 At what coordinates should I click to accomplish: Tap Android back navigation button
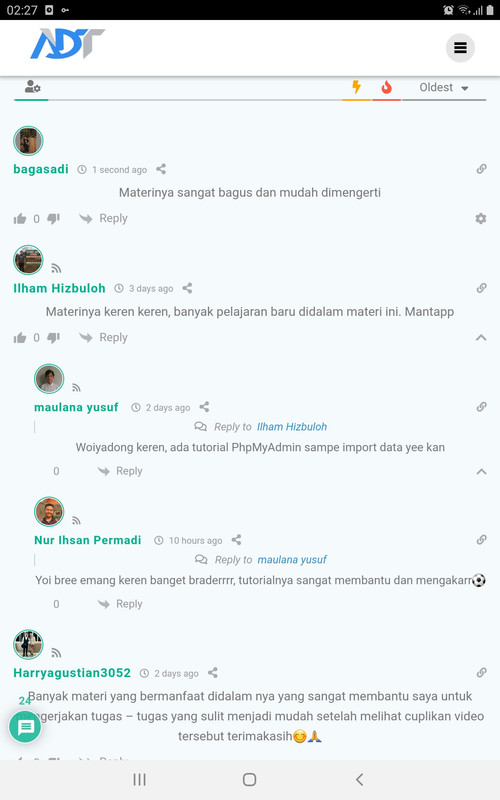pos(360,779)
